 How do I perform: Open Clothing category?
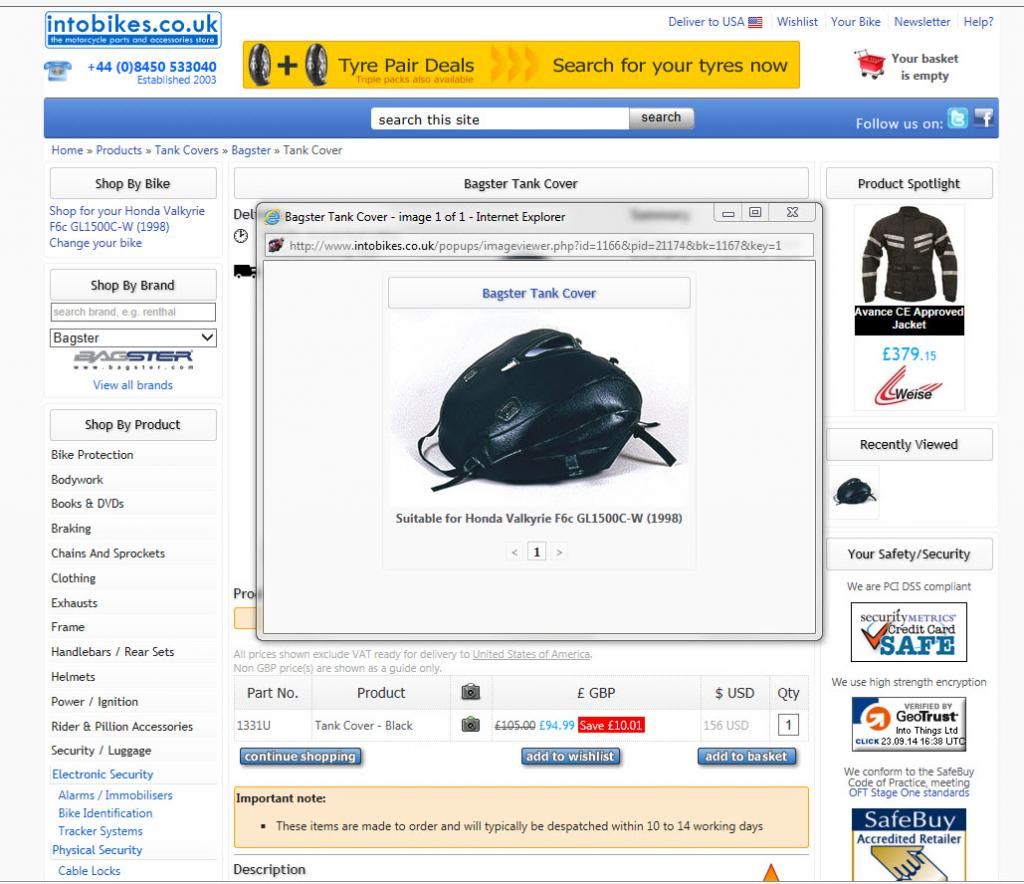click(x=73, y=578)
